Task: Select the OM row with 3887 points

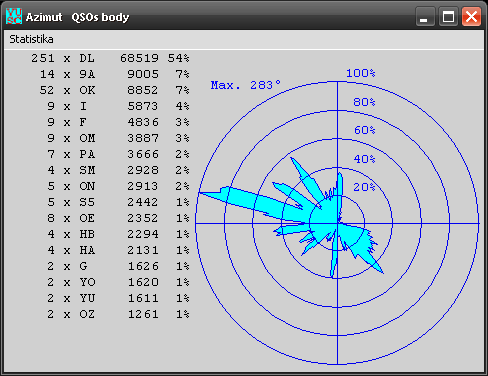Action: (x=118, y=138)
